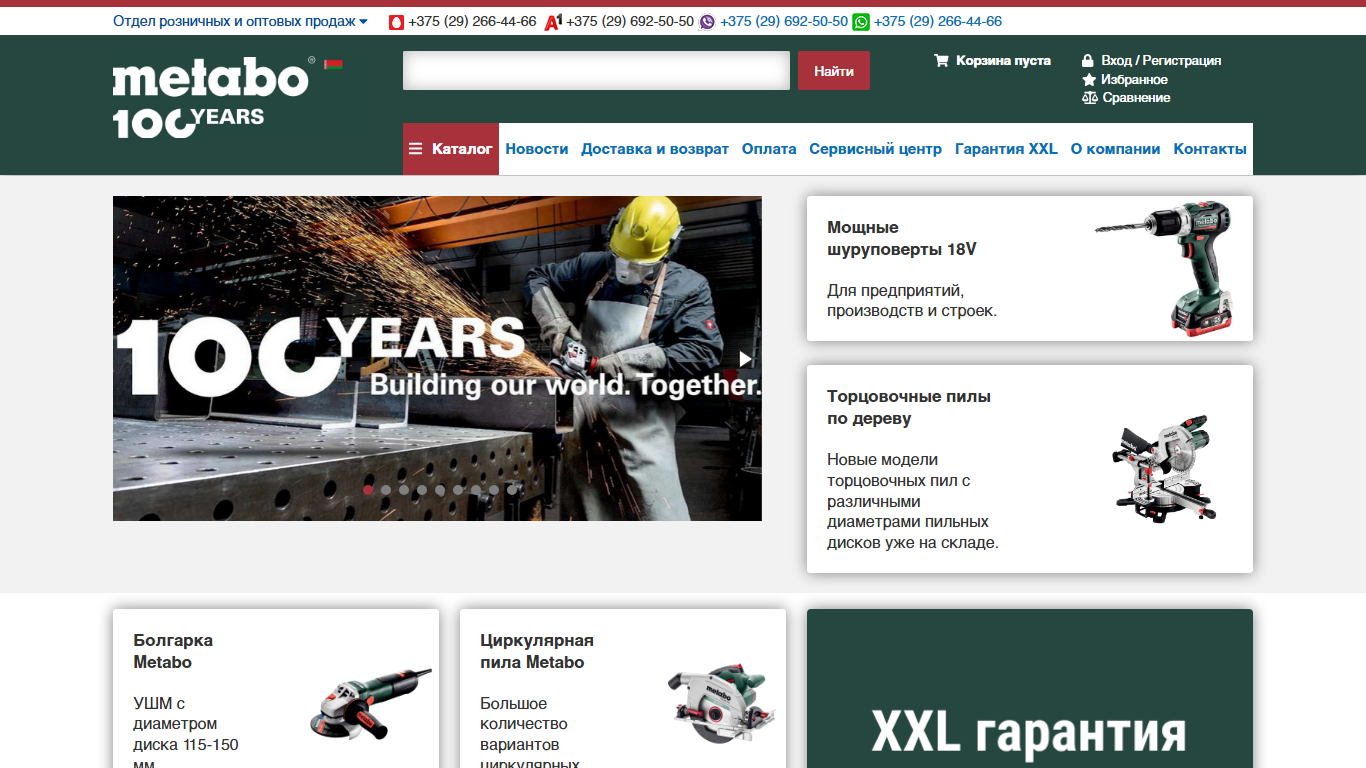Click the purple Viber icon
This screenshot has height=768, width=1366.
pyautogui.click(x=707, y=21)
